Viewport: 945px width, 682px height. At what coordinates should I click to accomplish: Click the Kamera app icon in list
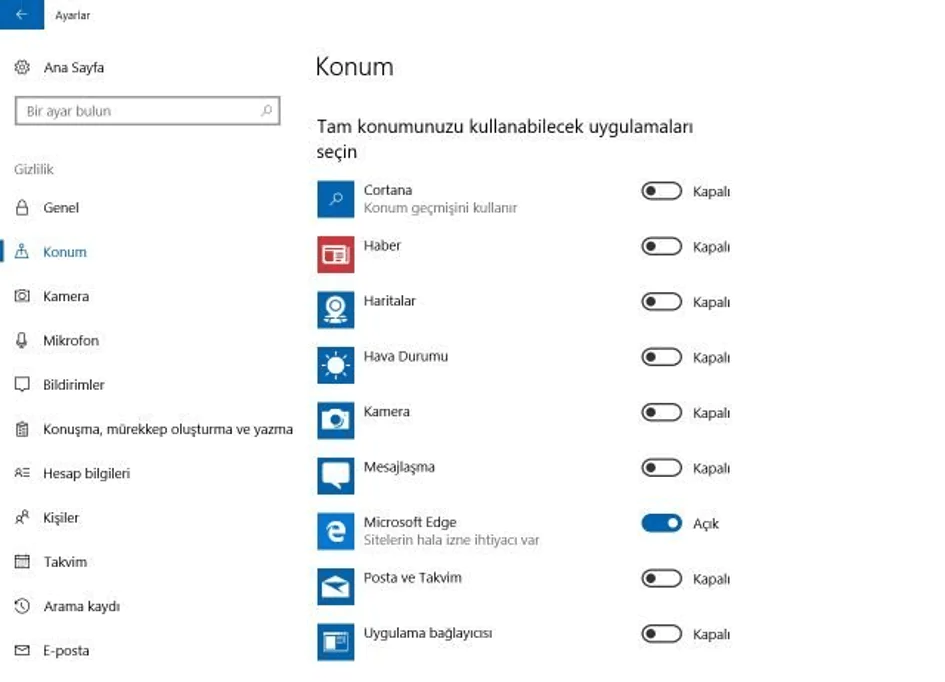335,421
